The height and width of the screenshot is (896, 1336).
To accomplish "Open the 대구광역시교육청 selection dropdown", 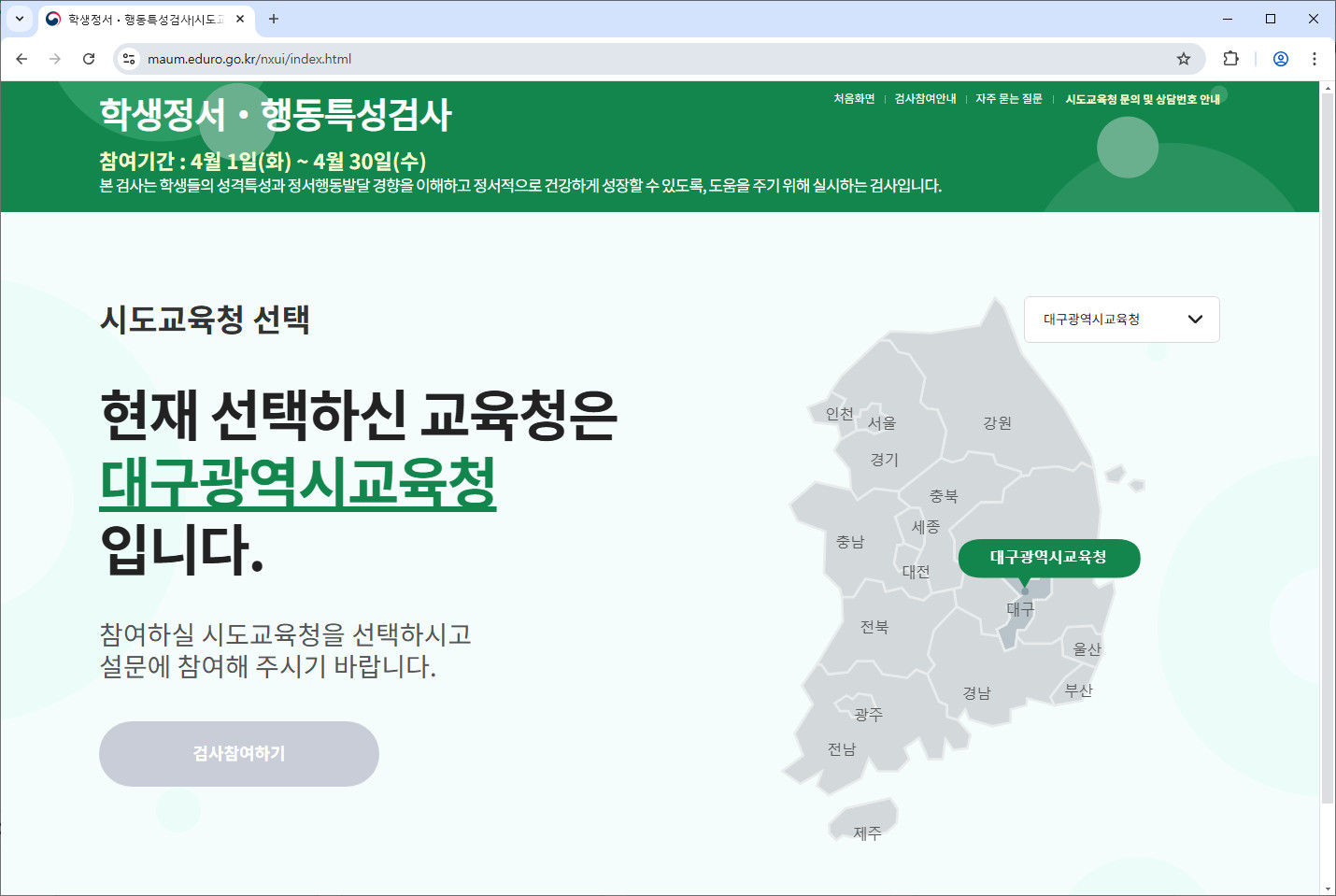I will tap(1121, 319).
